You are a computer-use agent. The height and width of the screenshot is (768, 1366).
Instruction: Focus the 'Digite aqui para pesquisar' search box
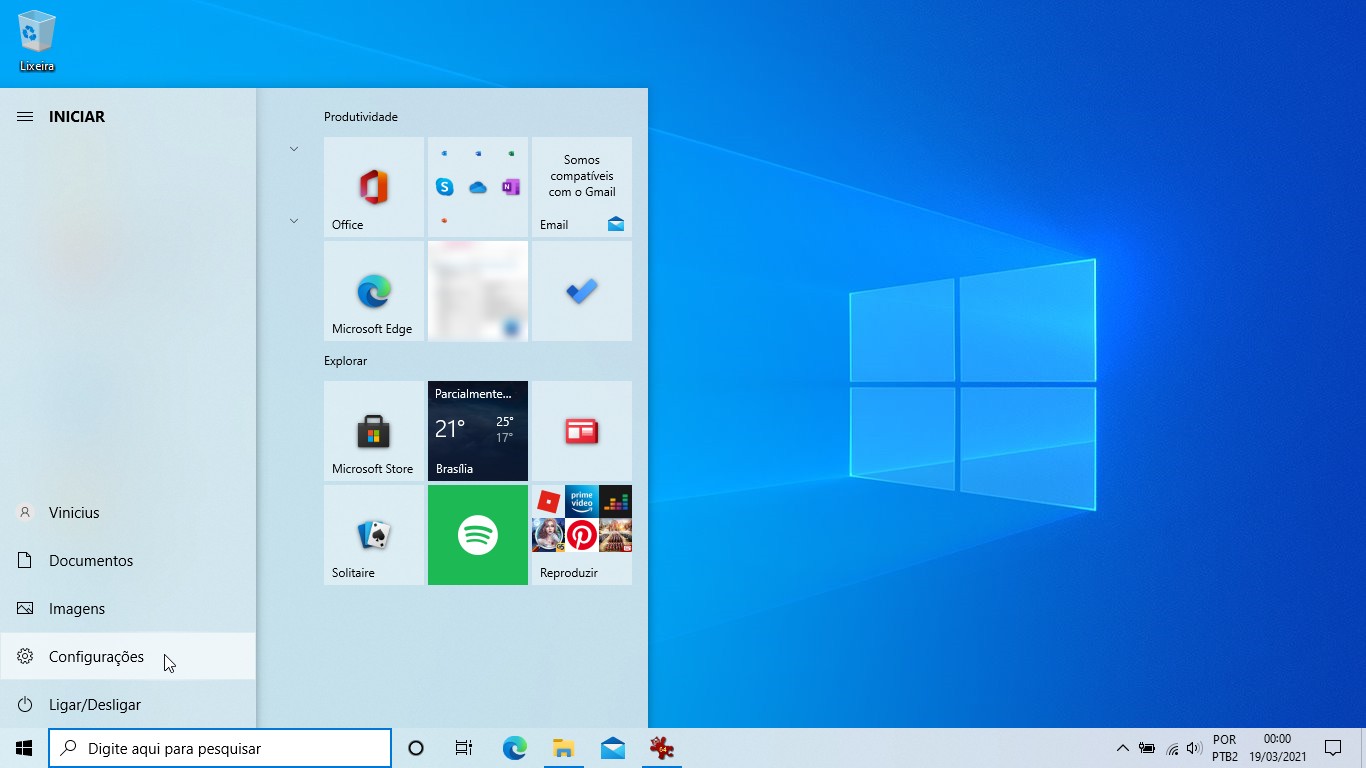click(x=220, y=748)
